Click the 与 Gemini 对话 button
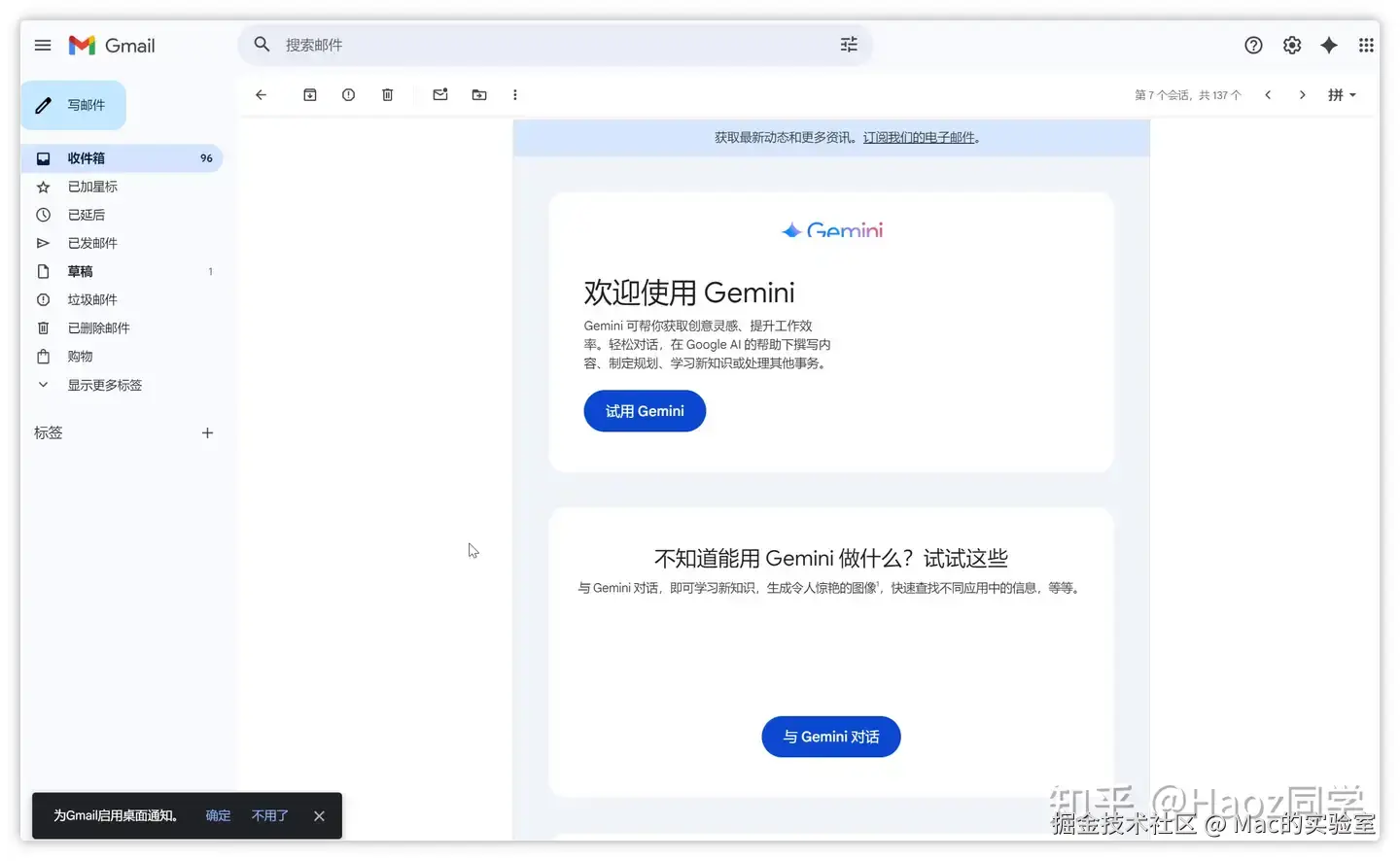Viewport: 1400px width, 861px height. [x=831, y=737]
